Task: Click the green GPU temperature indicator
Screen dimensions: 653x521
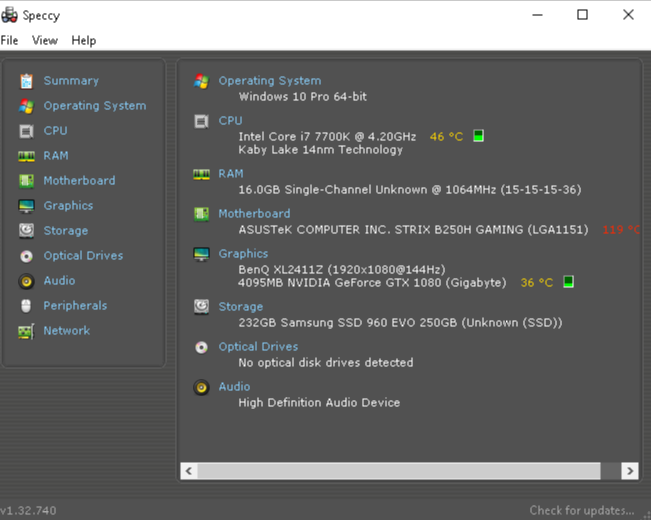Action: coord(568,283)
